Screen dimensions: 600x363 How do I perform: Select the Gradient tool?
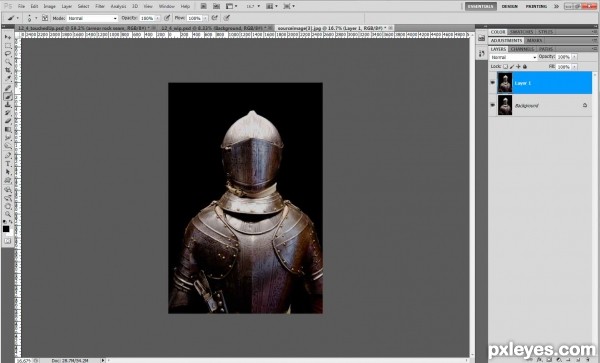(8, 130)
